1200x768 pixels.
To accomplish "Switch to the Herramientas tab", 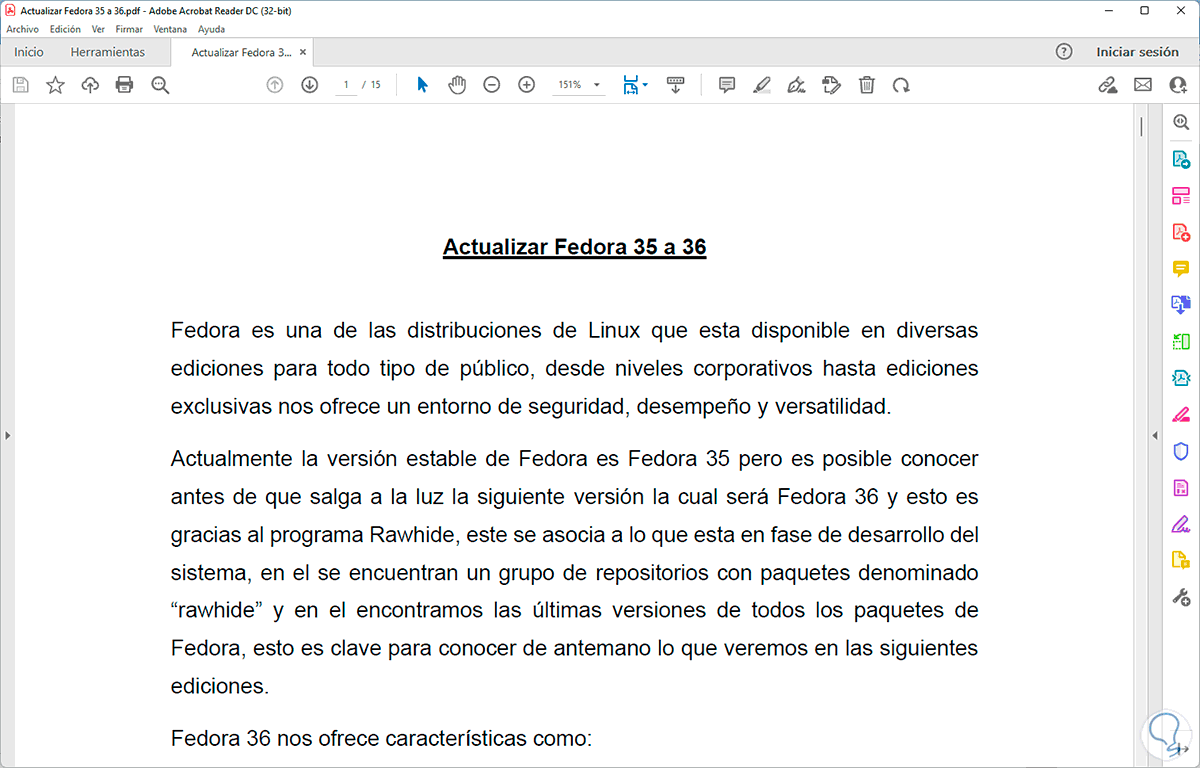I will pyautogui.click(x=108, y=52).
